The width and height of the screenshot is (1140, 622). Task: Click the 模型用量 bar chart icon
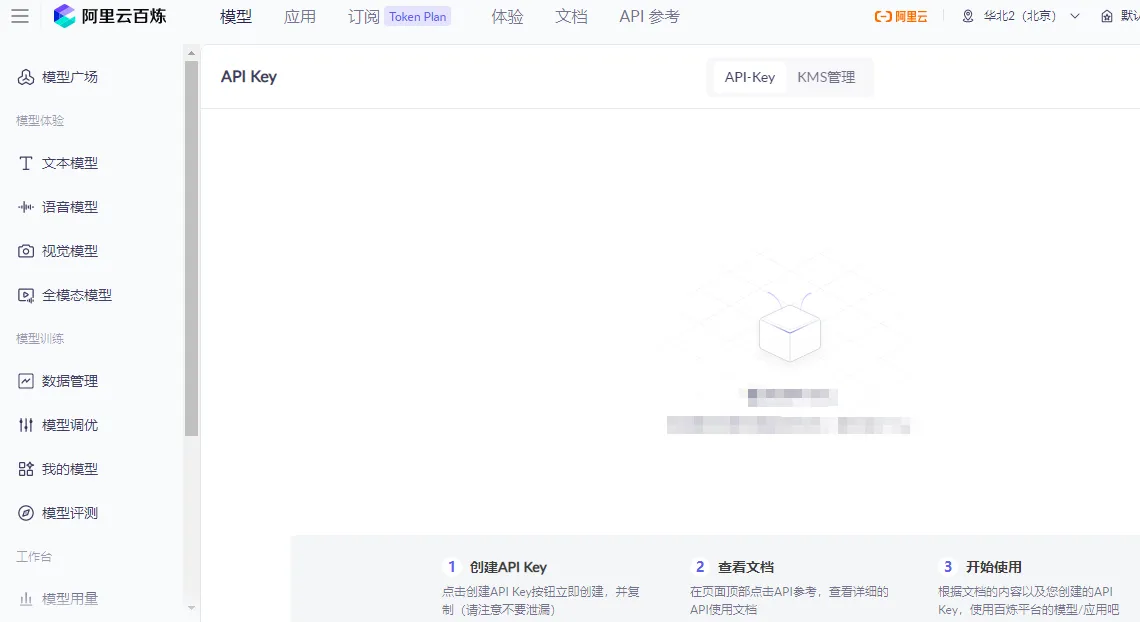tap(26, 599)
